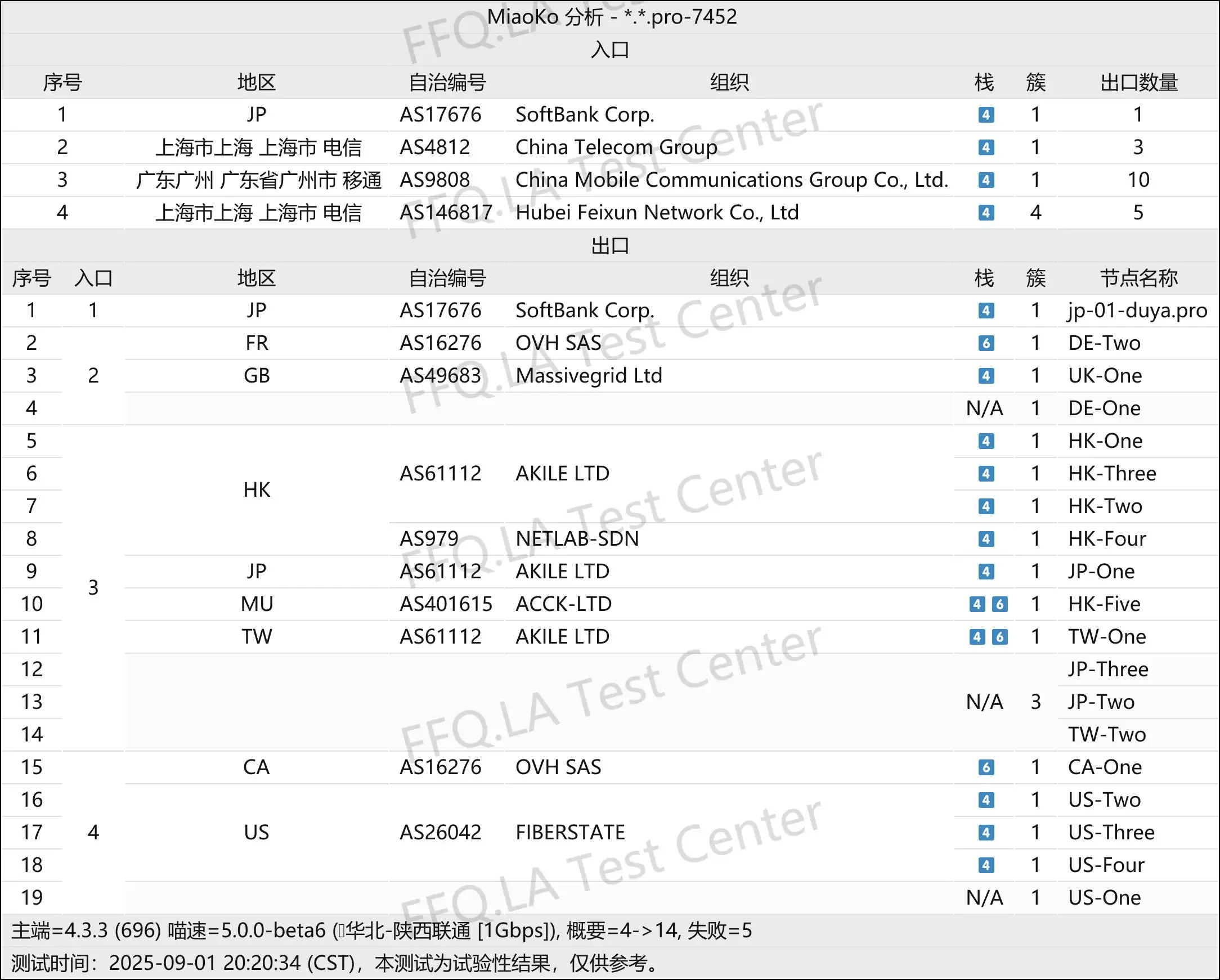The height and width of the screenshot is (980, 1220).
Task: Click the 入口 section header
Action: click(x=610, y=50)
